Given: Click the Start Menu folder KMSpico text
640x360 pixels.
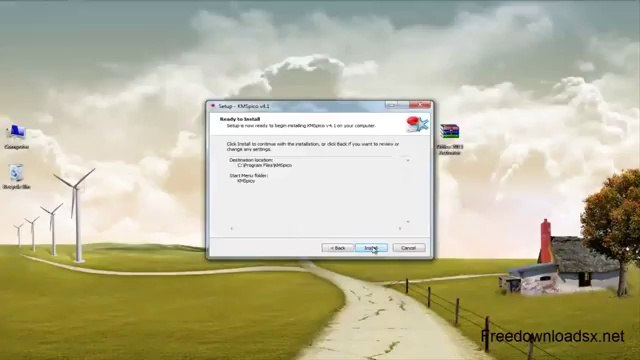Looking at the screenshot, I should pos(246,181).
